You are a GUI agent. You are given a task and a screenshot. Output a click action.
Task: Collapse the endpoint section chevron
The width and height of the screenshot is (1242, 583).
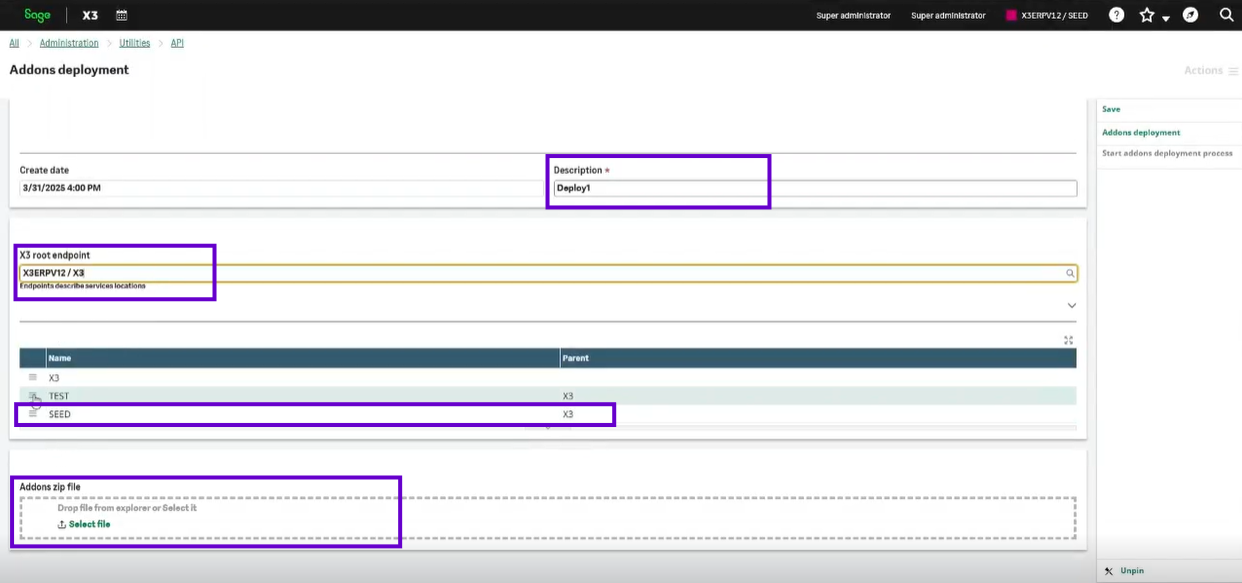pyautogui.click(x=1071, y=305)
